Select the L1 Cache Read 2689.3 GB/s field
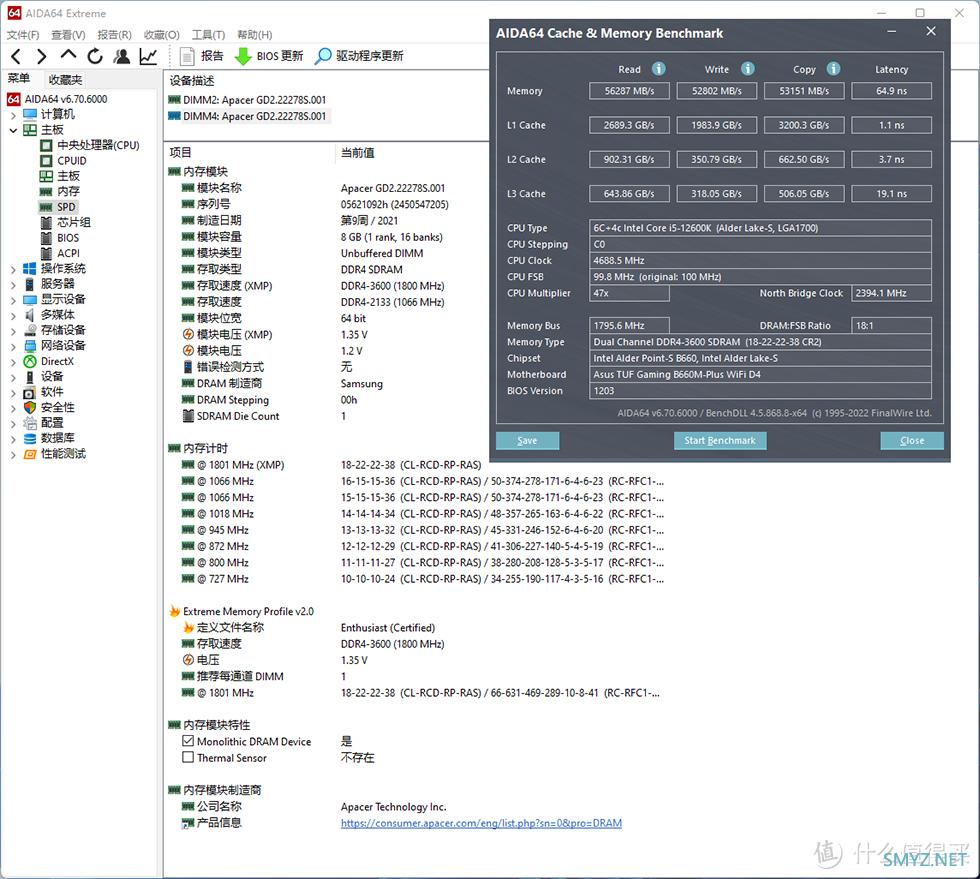 pyautogui.click(x=629, y=126)
